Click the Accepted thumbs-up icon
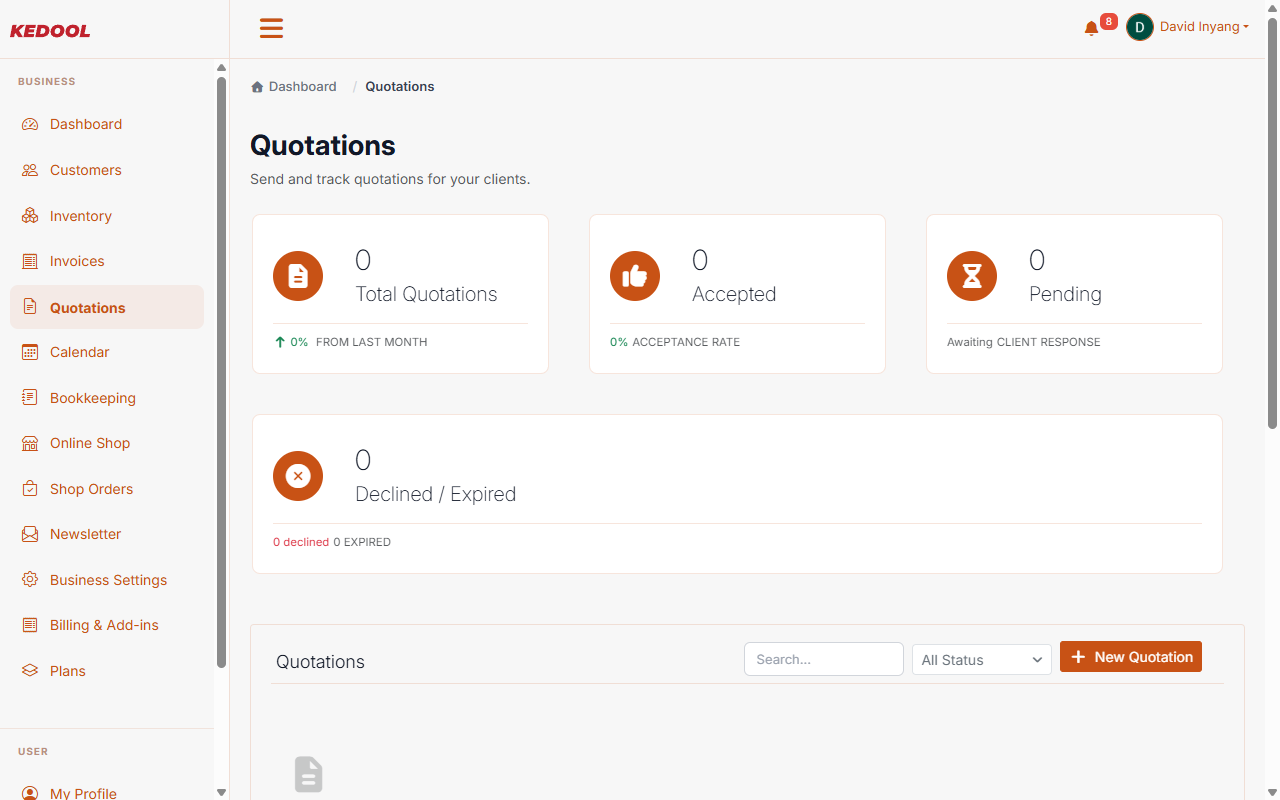The image size is (1280, 800). pyautogui.click(x=635, y=276)
